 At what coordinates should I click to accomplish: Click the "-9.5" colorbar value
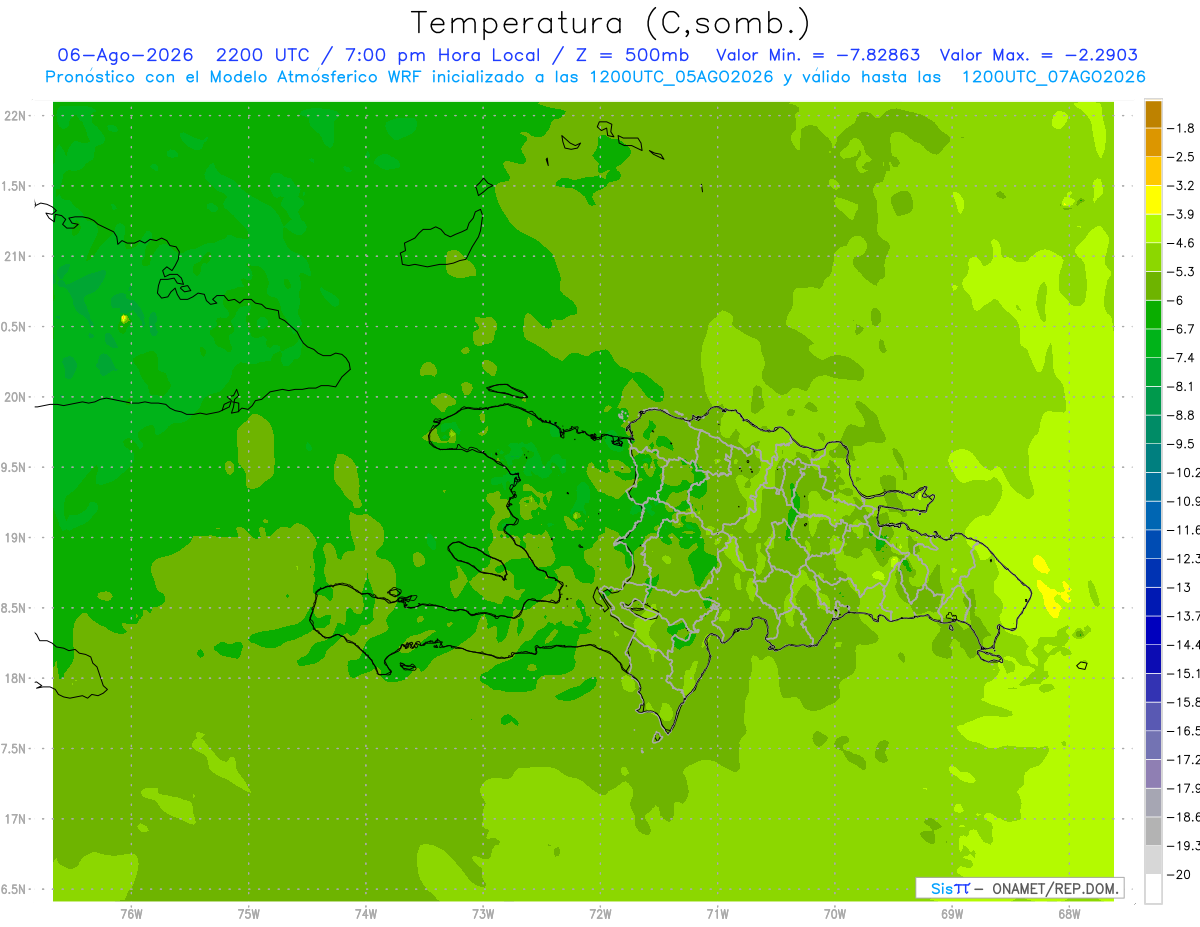[x=1182, y=443]
